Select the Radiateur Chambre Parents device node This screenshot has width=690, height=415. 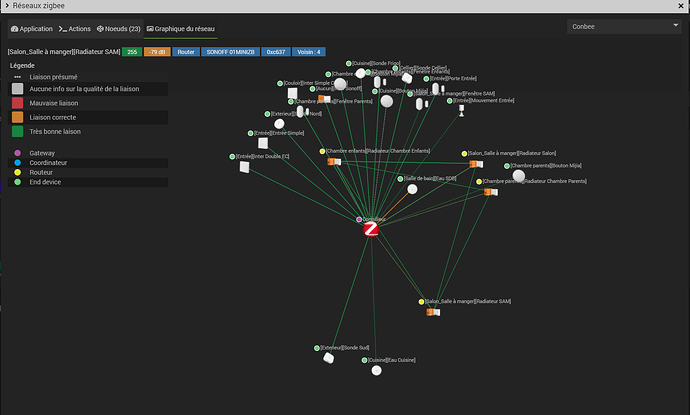[491, 192]
